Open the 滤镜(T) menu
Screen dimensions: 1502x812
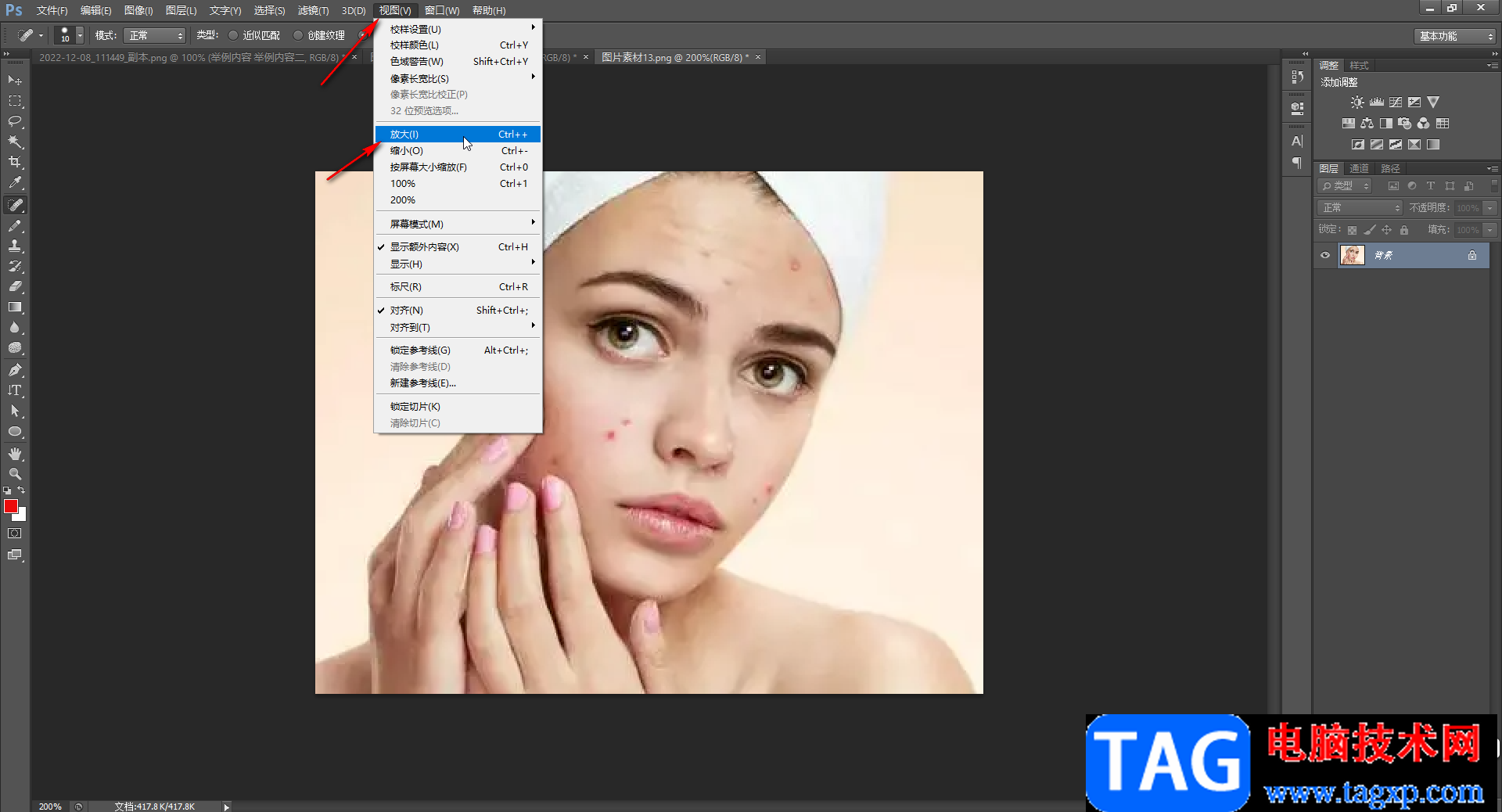313,10
